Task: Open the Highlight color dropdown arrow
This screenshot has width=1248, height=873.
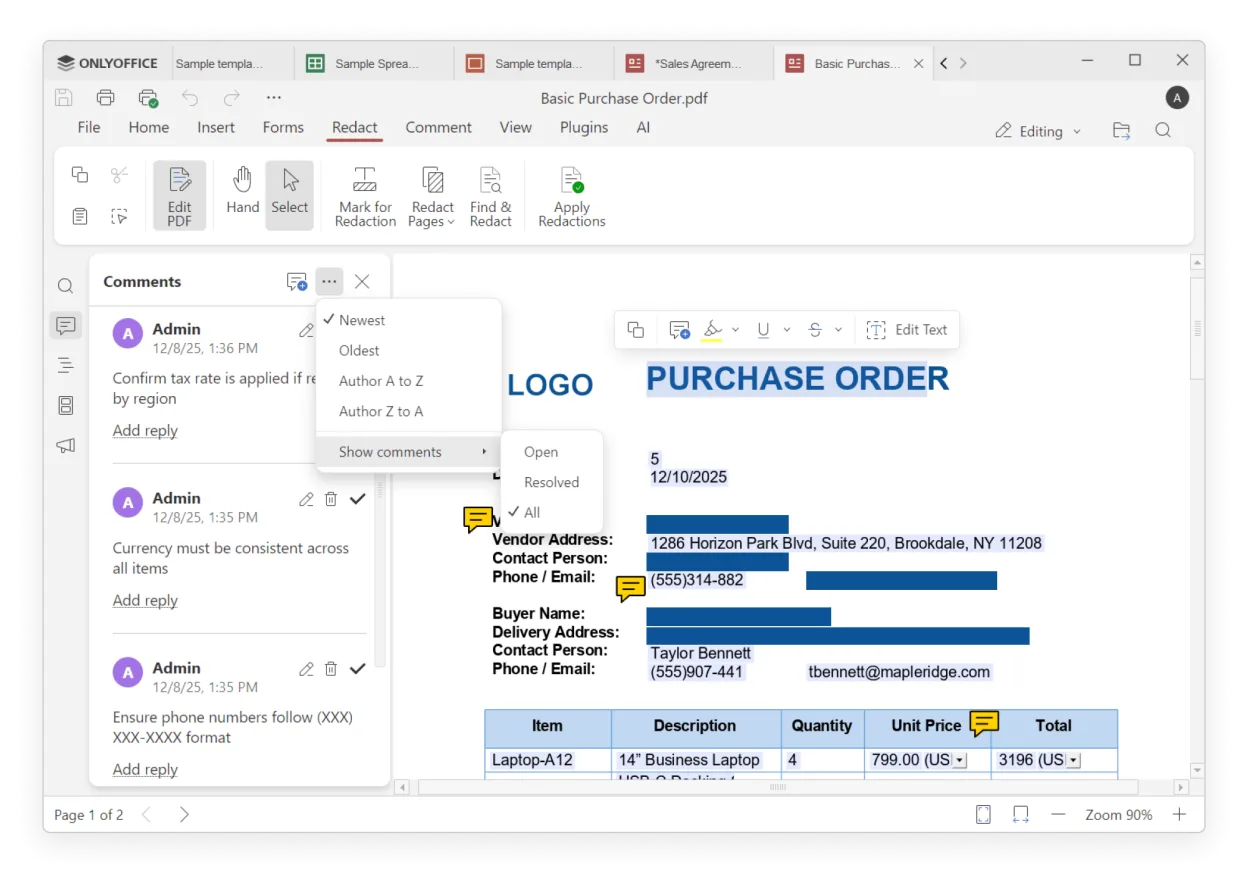Action: (736, 330)
